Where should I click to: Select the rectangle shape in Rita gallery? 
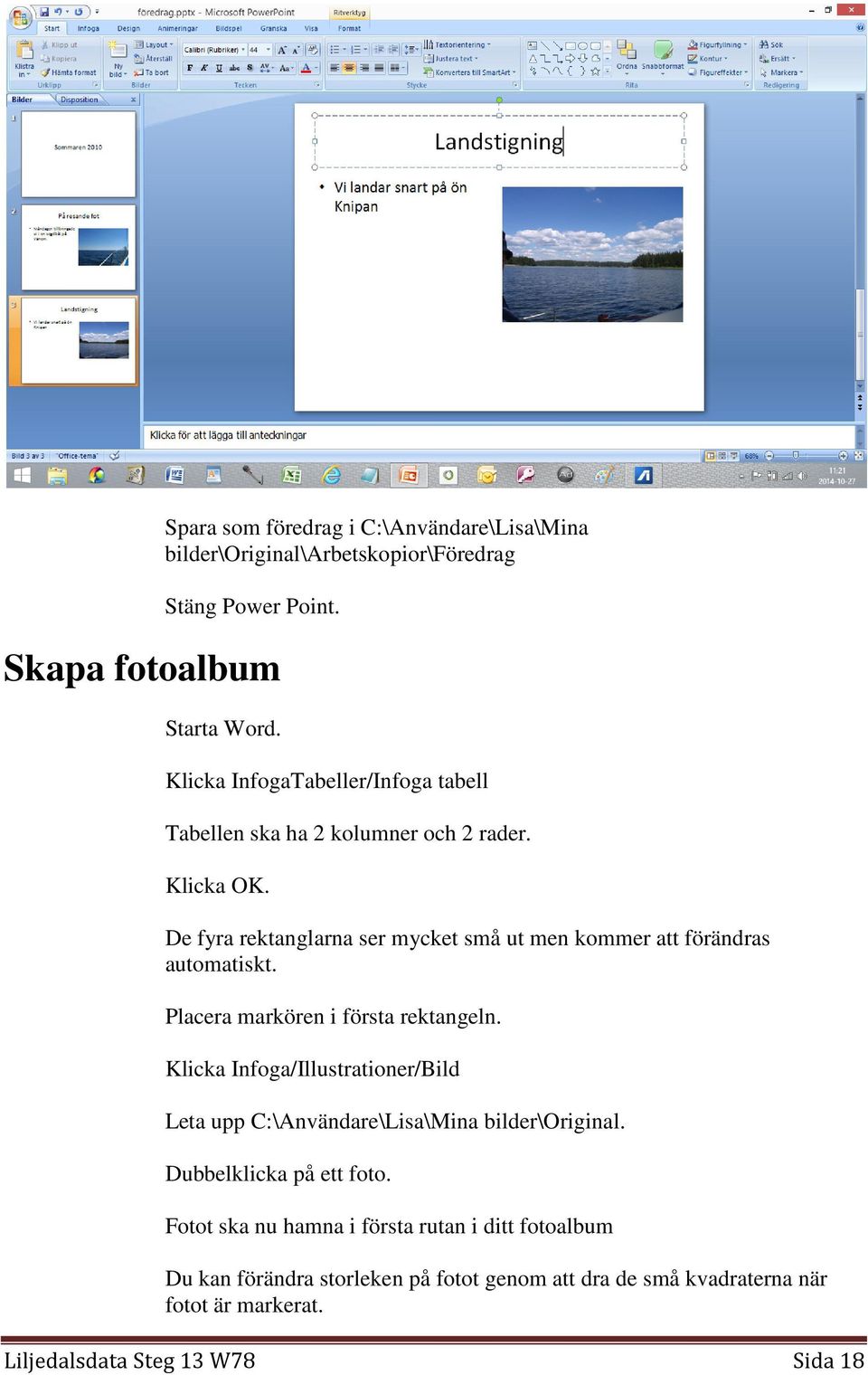571,45
